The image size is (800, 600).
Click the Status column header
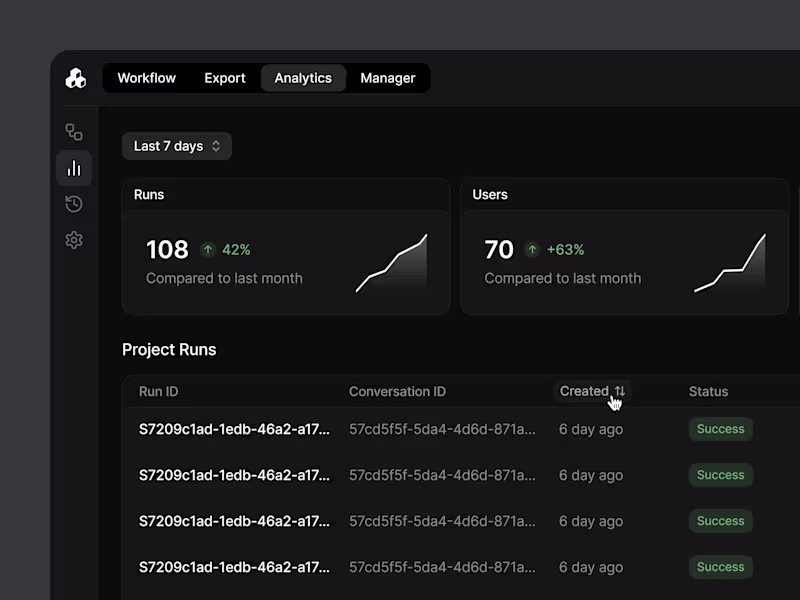coord(708,391)
